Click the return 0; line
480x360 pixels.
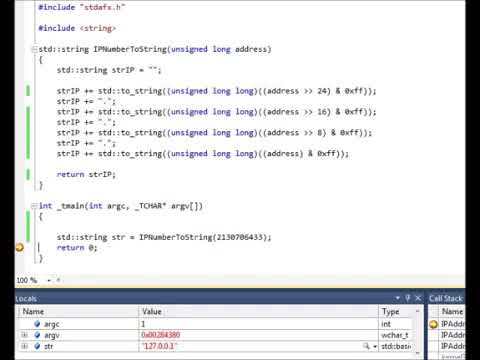click(77, 248)
